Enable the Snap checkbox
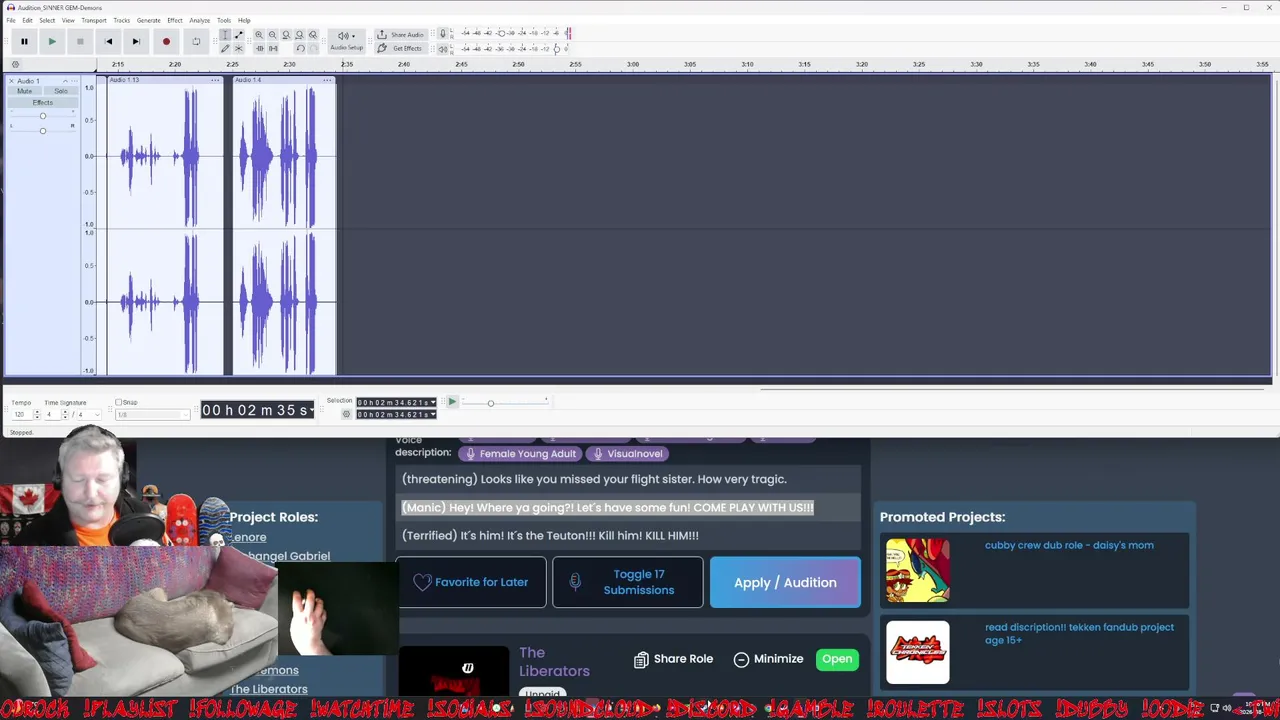The height and width of the screenshot is (720, 1280). [119, 402]
